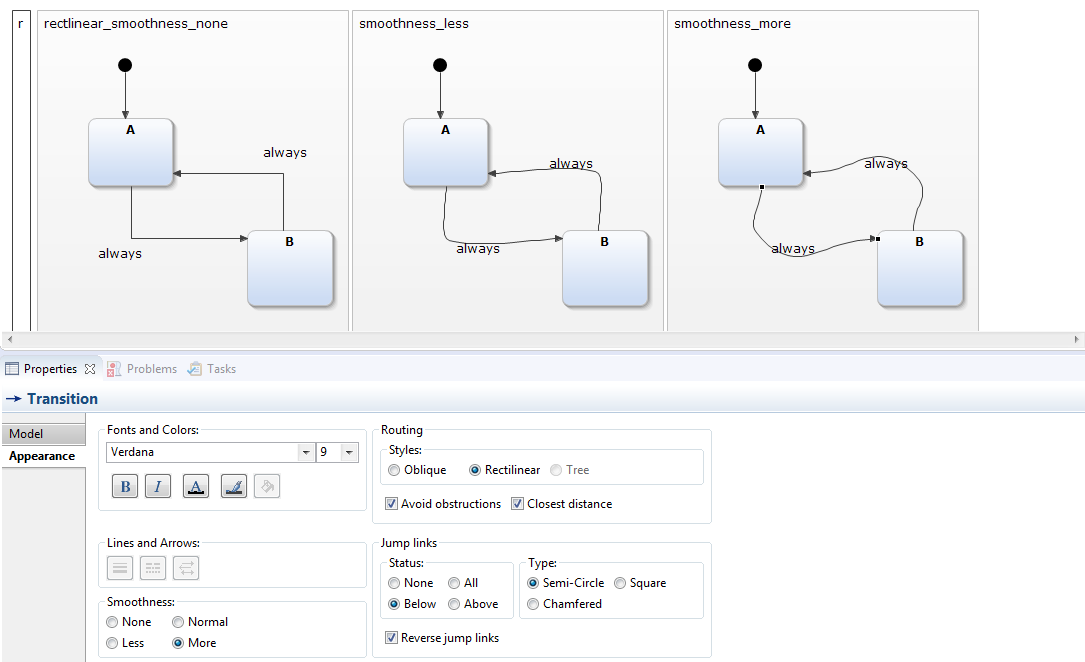Select state B in smoothness_more diagram
Viewport: 1085px width, 662px height.
(920, 268)
